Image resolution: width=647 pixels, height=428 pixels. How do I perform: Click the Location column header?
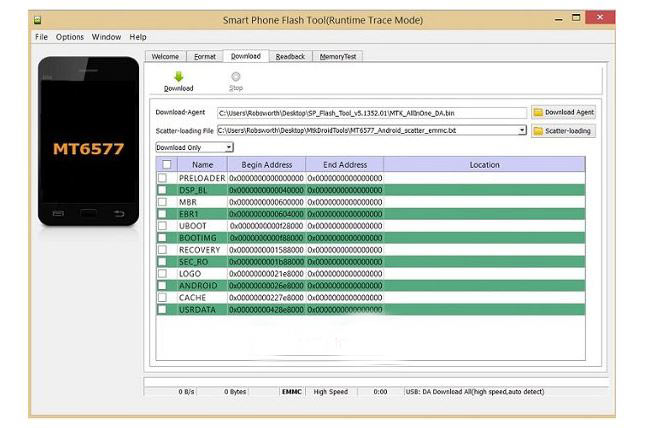pos(484,165)
